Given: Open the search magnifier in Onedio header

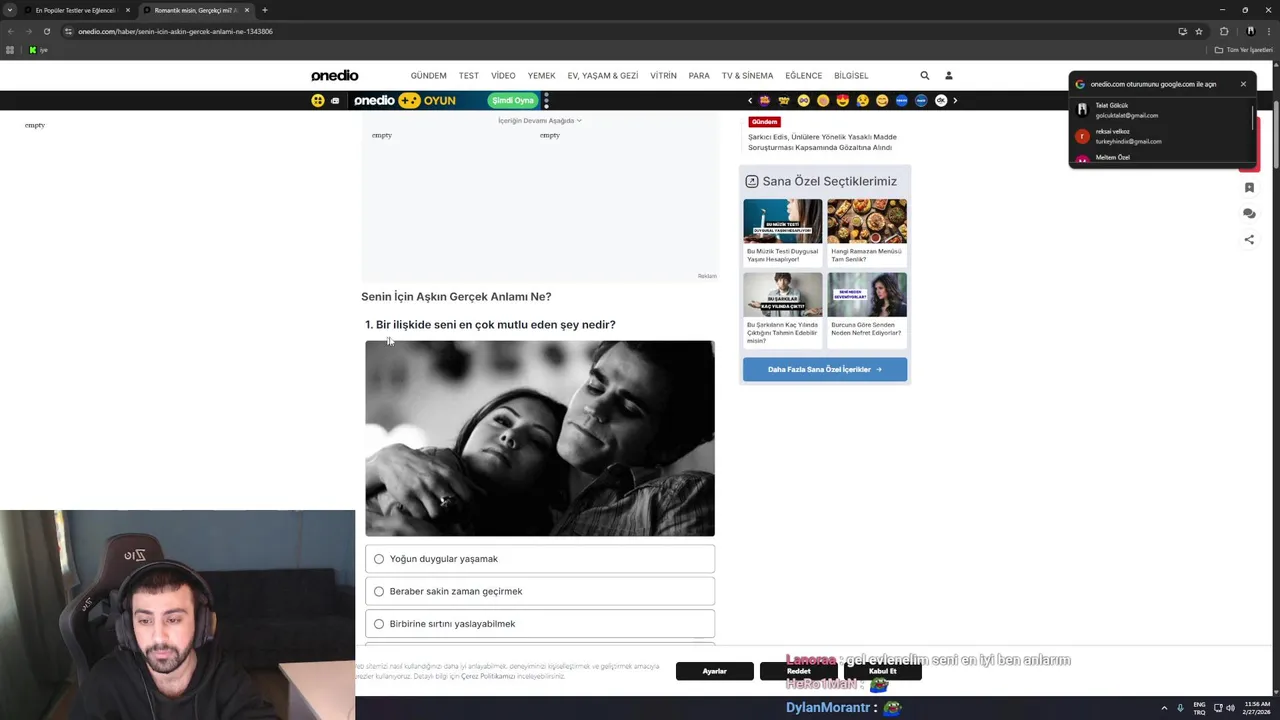Looking at the screenshot, I should tap(925, 76).
